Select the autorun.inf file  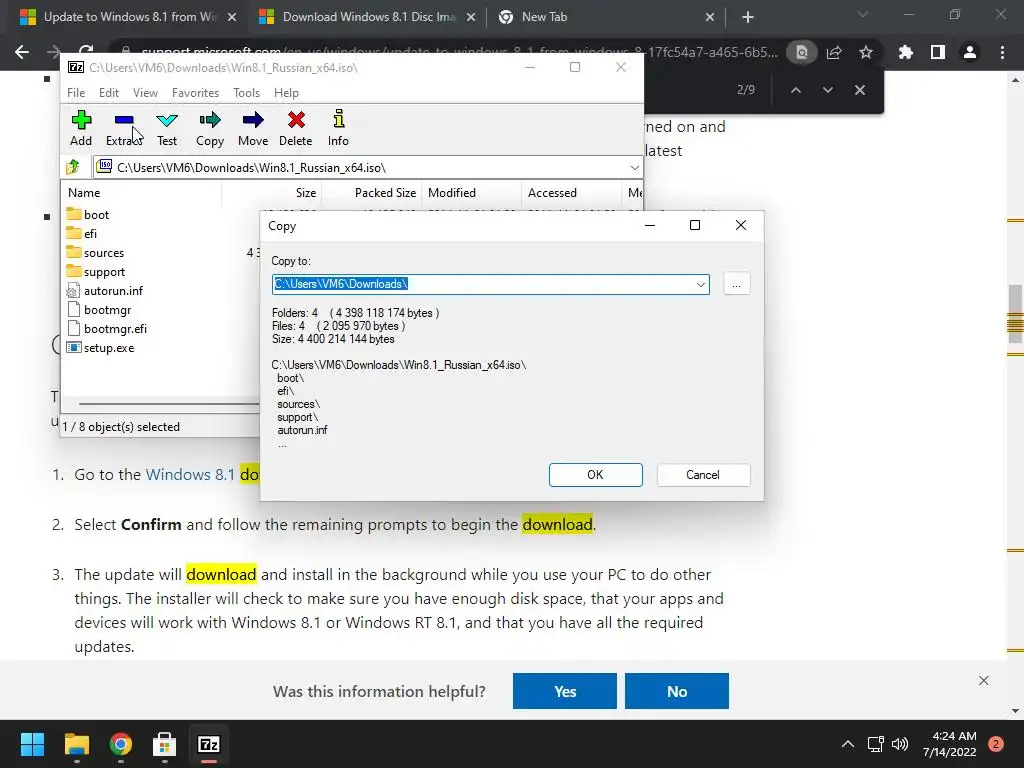pos(113,291)
